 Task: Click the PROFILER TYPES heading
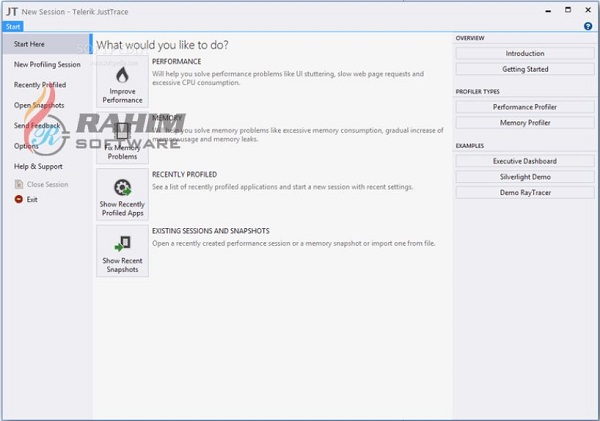478,91
